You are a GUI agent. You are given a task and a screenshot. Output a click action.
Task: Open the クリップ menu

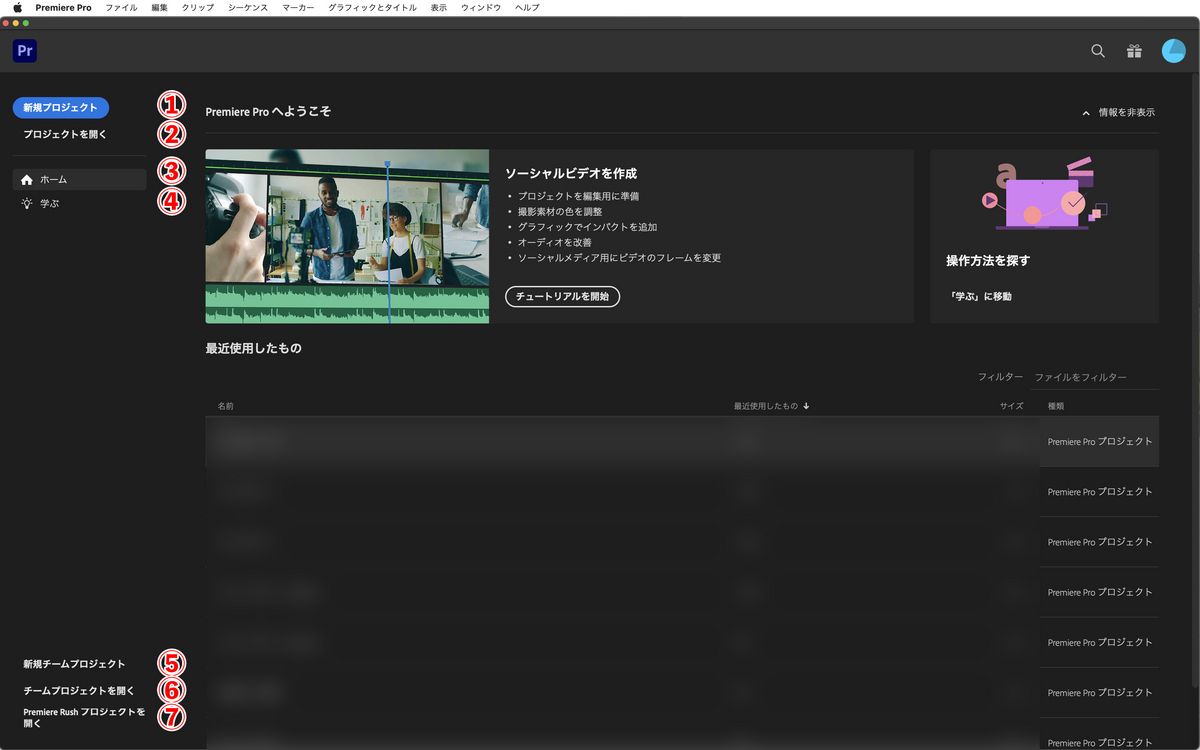tap(198, 7)
